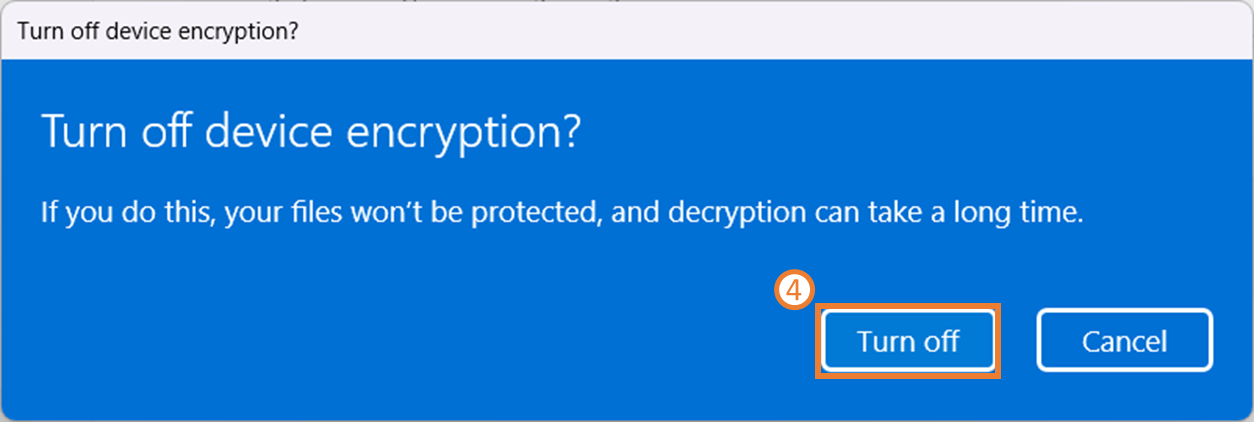This screenshot has height=422, width=1254.
Task: Click the circled number 4 marker
Action: [793, 291]
